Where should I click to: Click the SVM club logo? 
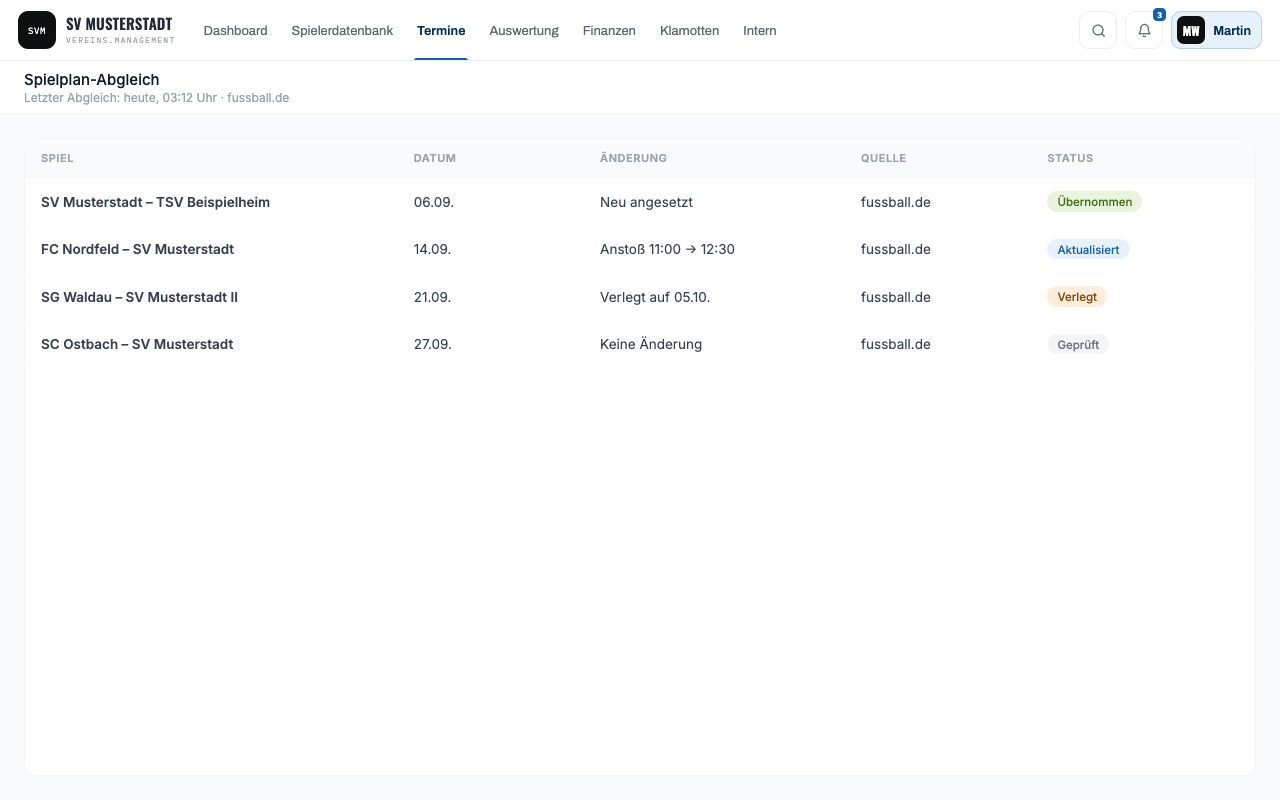(x=37, y=30)
